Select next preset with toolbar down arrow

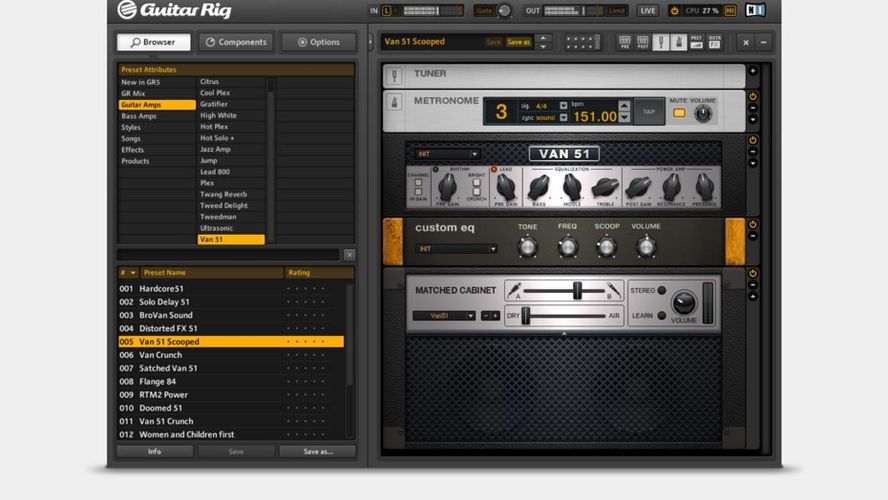543,46
